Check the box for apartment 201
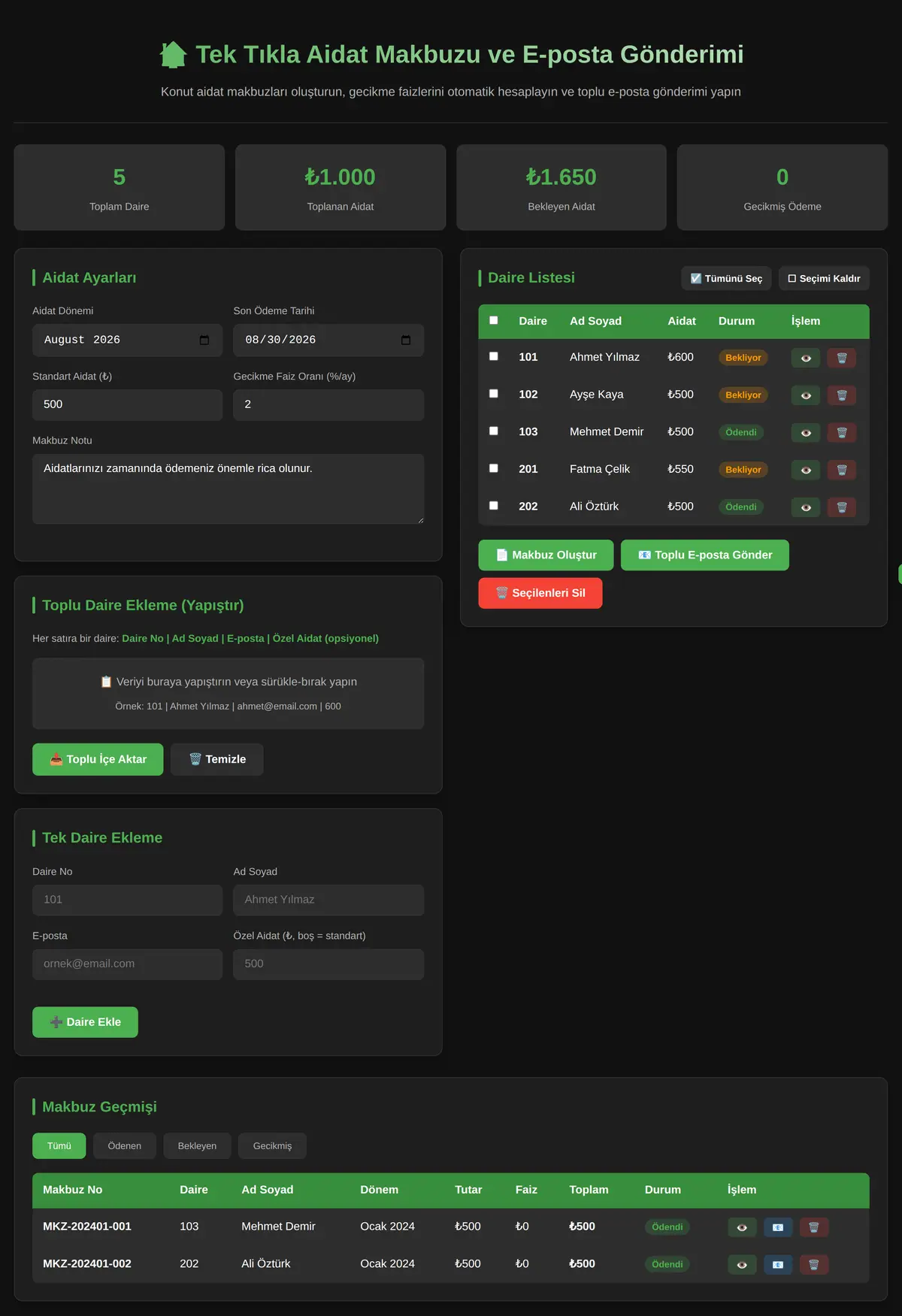This screenshot has width=902, height=1316. point(494,468)
